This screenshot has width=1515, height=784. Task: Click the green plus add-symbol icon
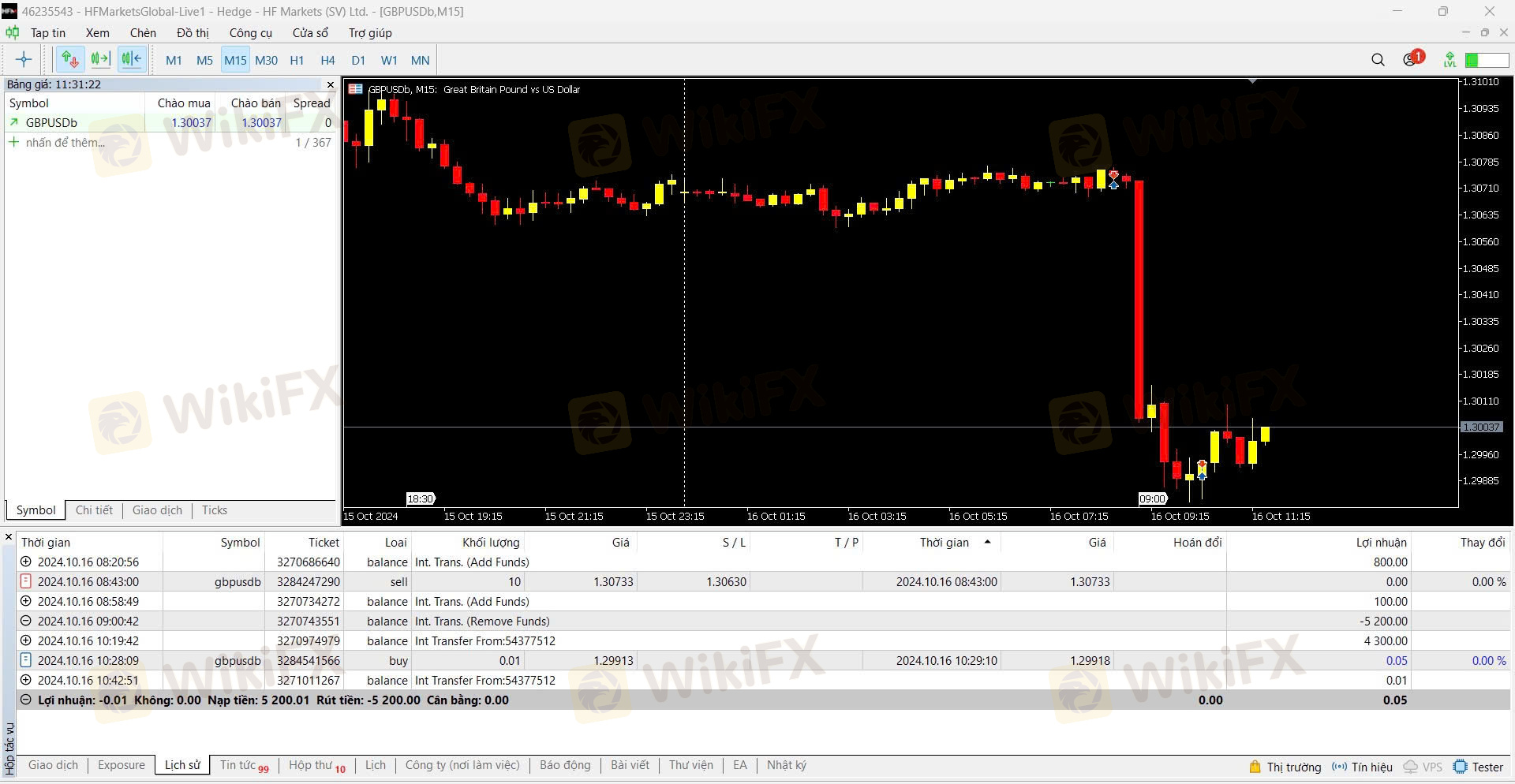[x=13, y=142]
